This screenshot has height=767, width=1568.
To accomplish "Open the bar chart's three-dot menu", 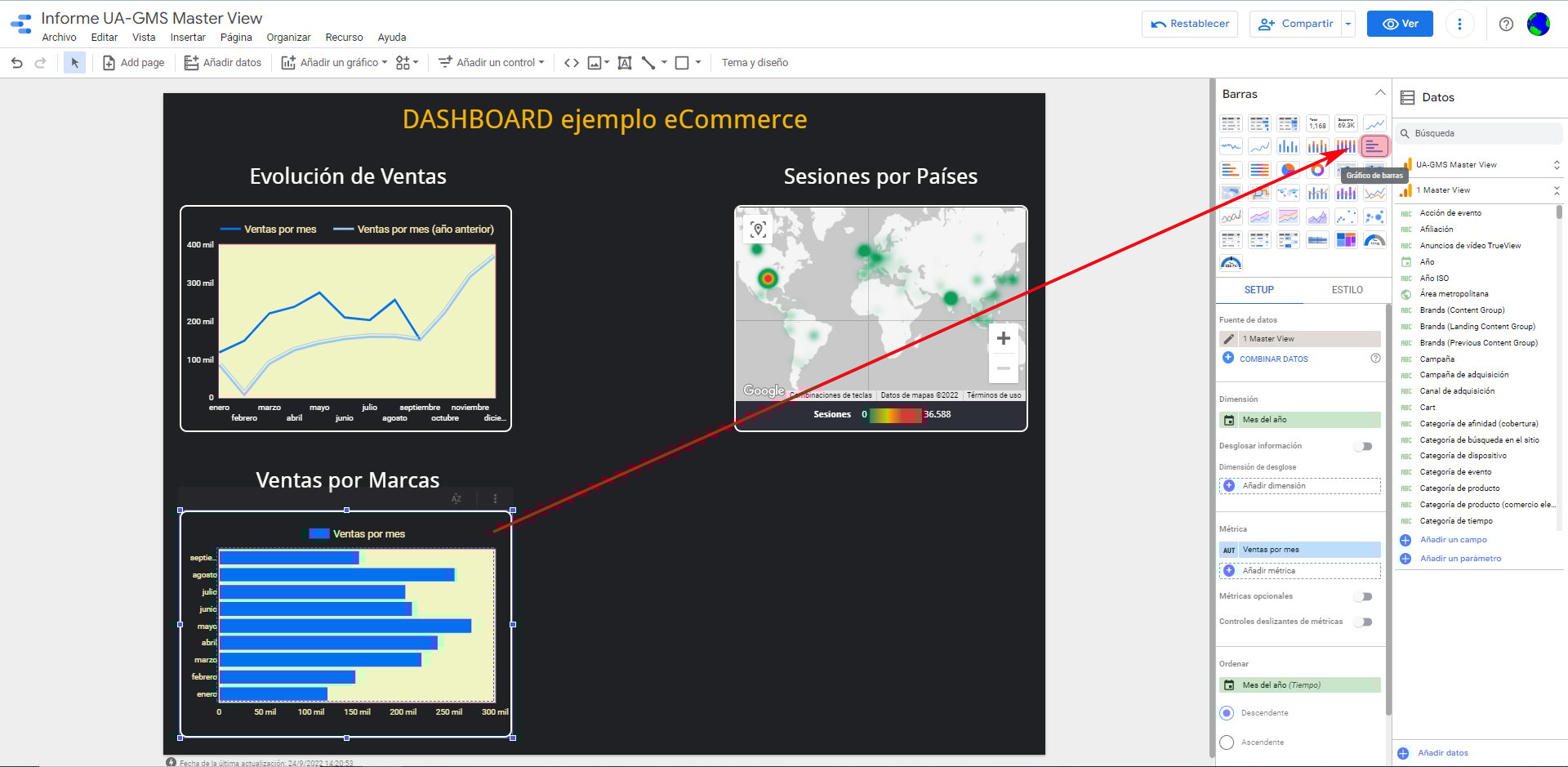I will (x=495, y=499).
